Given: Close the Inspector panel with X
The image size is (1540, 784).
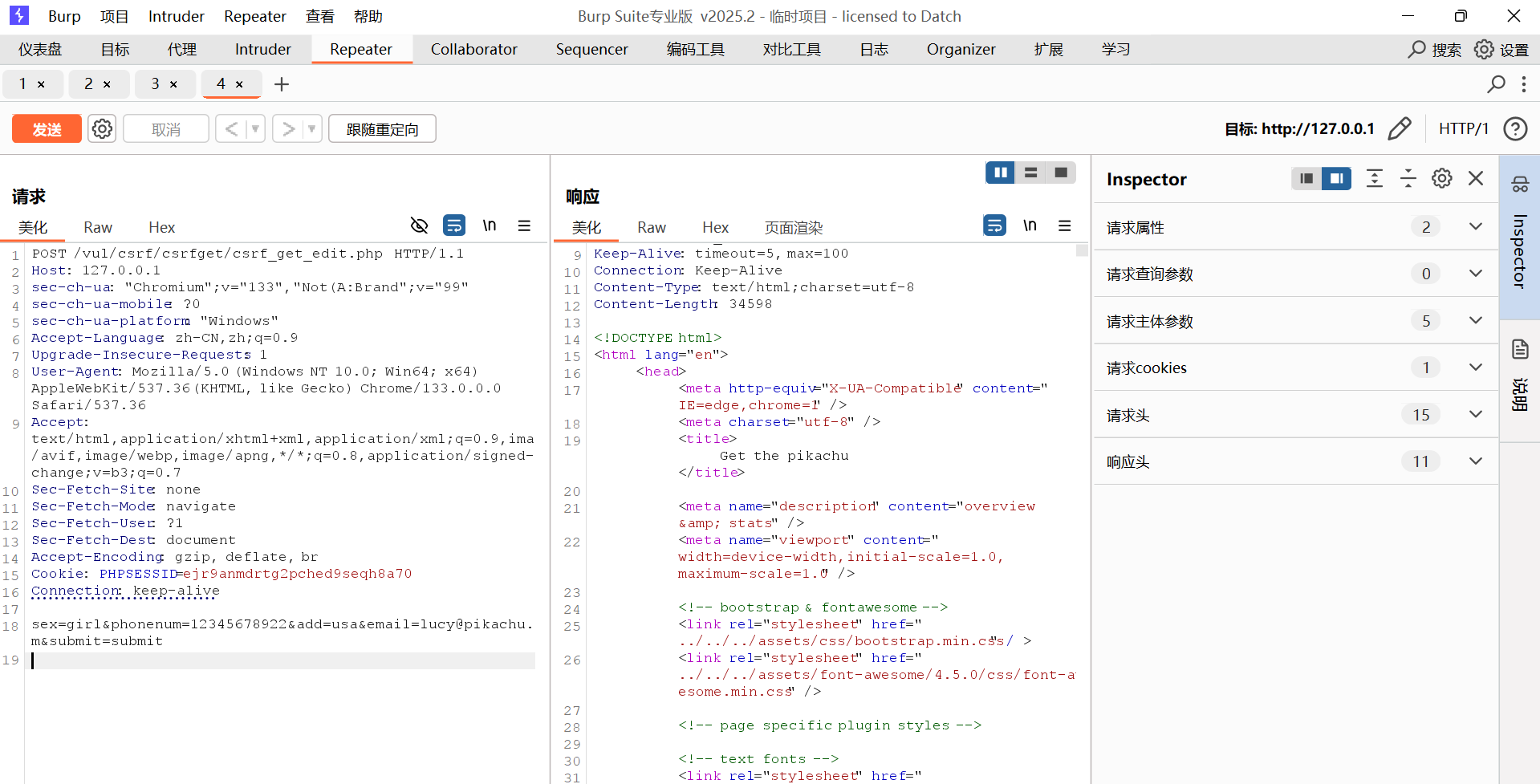Looking at the screenshot, I should click(1476, 178).
